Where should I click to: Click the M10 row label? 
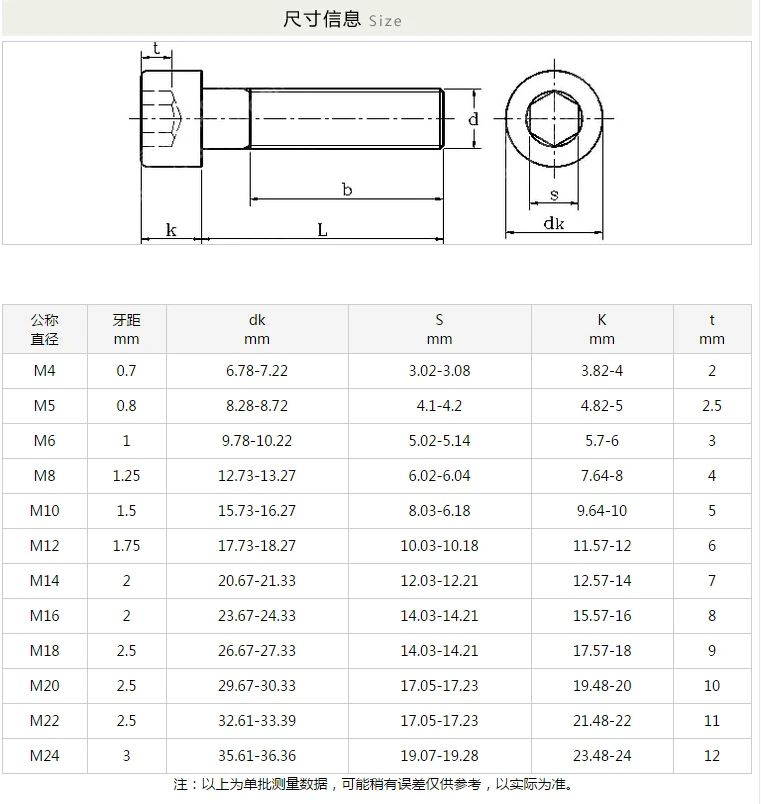click(x=45, y=511)
